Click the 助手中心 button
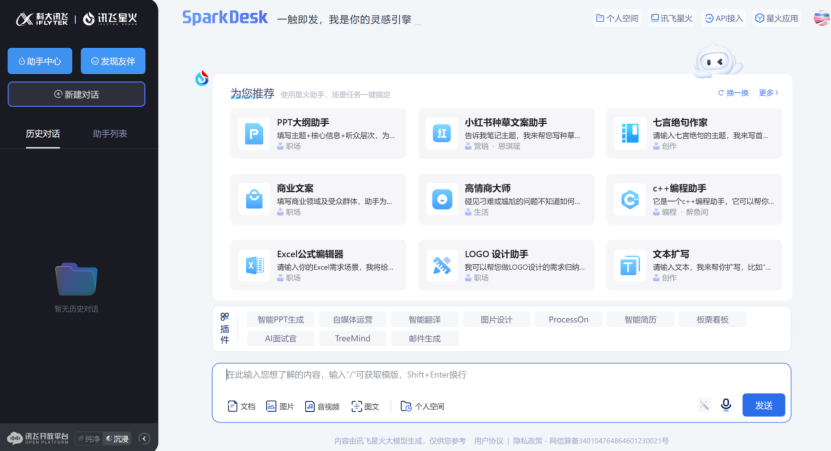The height and width of the screenshot is (451, 831). coord(40,61)
